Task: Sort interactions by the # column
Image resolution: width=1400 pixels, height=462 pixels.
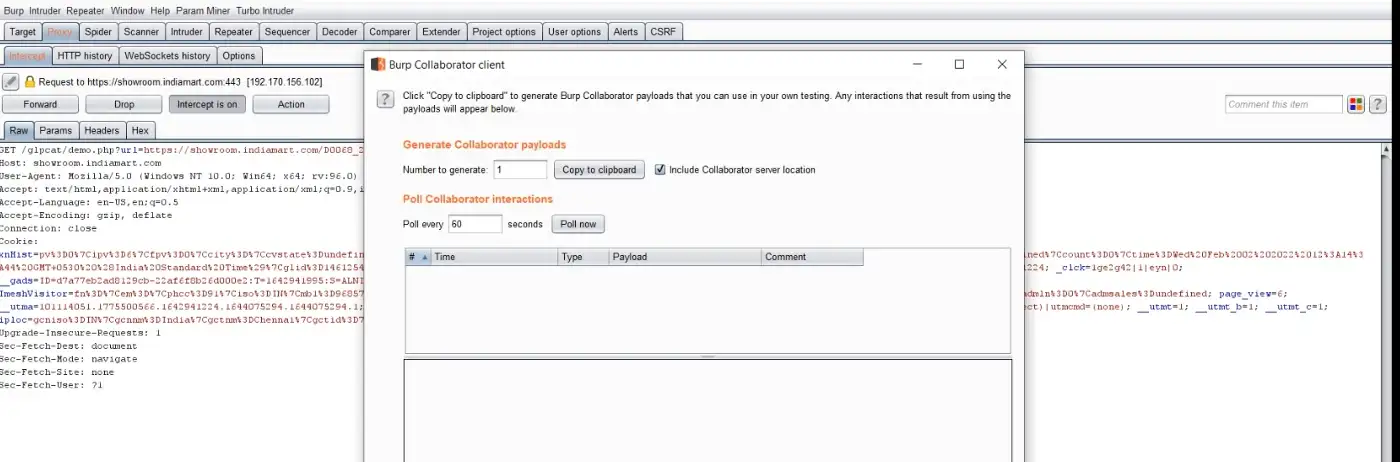Action: tap(418, 257)
